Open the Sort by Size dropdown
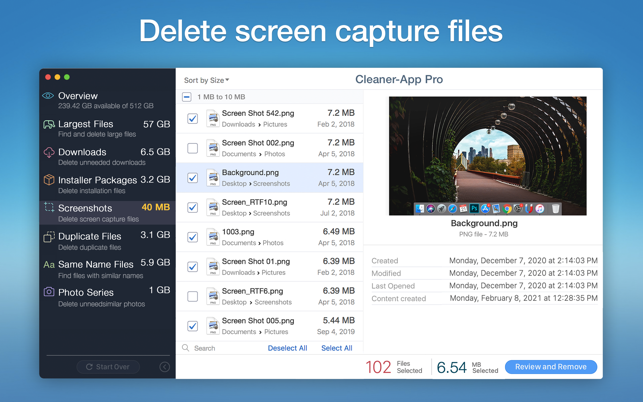This screenshot has height=402, width=643. pos(206,80)
